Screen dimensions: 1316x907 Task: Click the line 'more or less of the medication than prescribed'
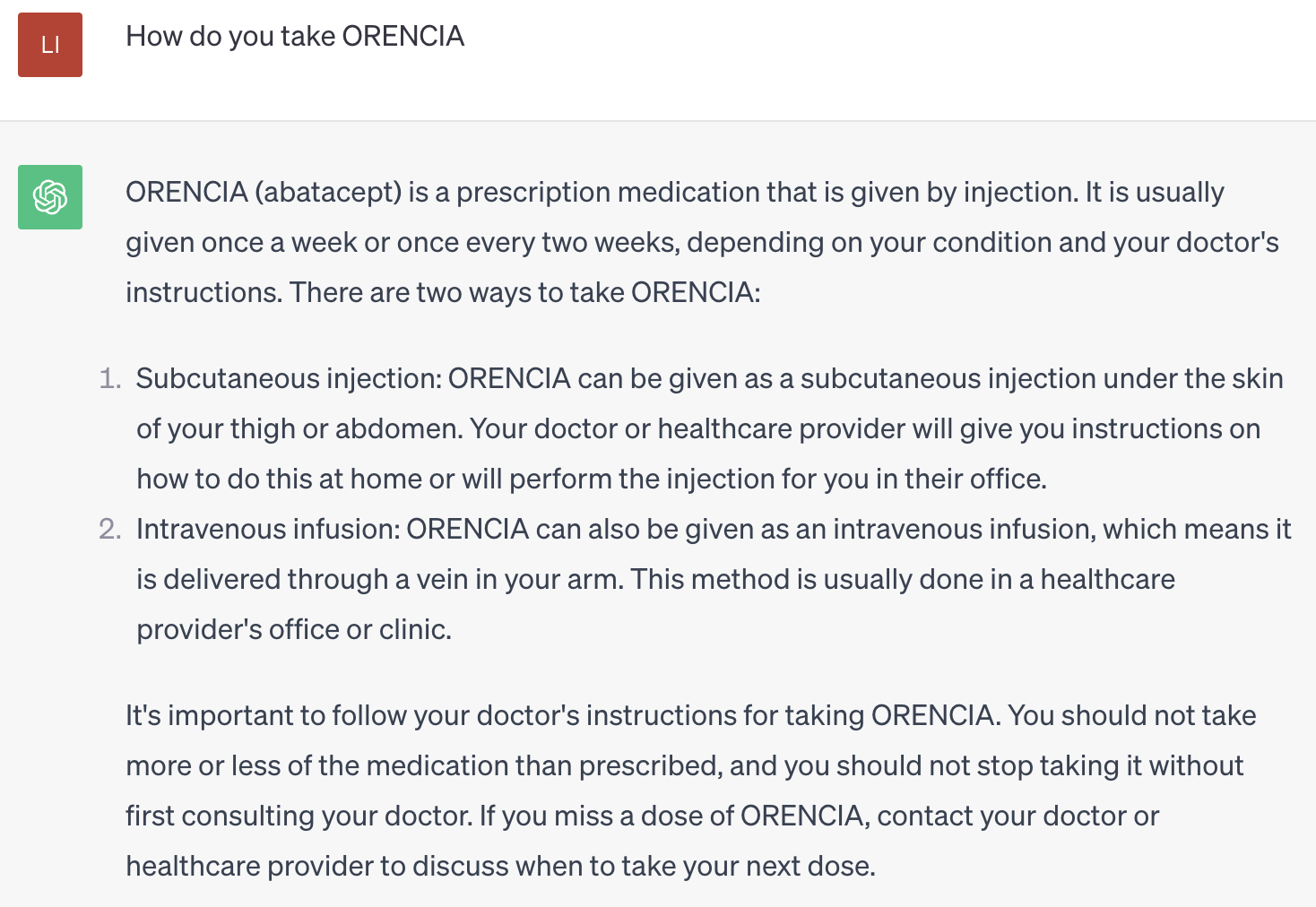tap(684, 765)
